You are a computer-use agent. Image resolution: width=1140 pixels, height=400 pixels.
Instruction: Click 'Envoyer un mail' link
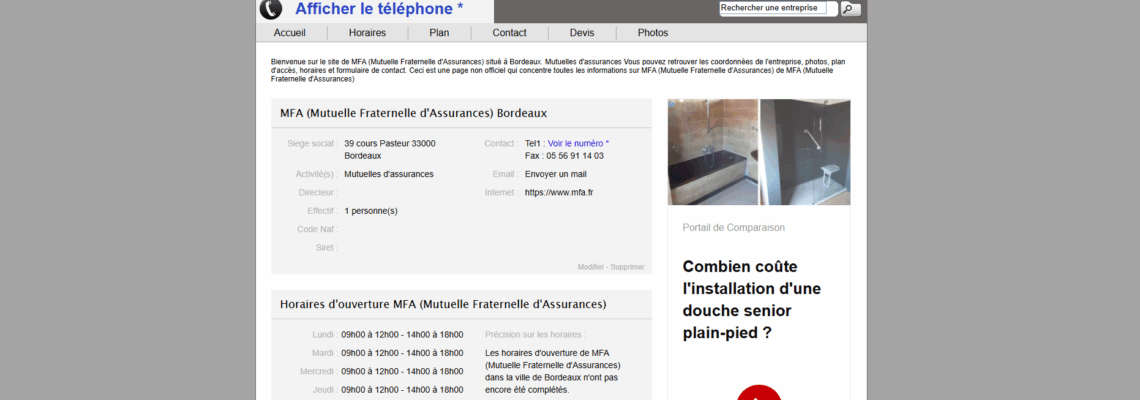[556, 174]
